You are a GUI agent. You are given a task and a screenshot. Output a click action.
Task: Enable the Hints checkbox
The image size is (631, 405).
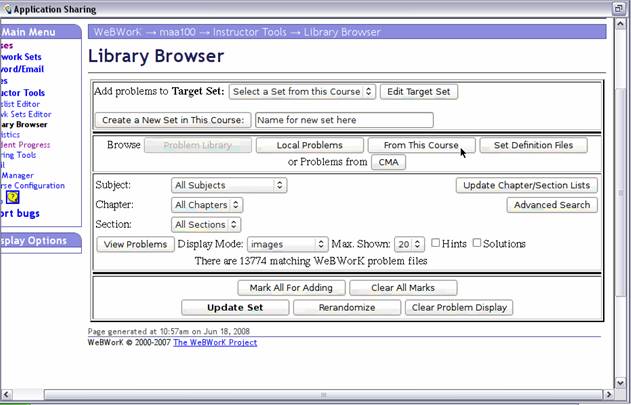pos(436,243)
